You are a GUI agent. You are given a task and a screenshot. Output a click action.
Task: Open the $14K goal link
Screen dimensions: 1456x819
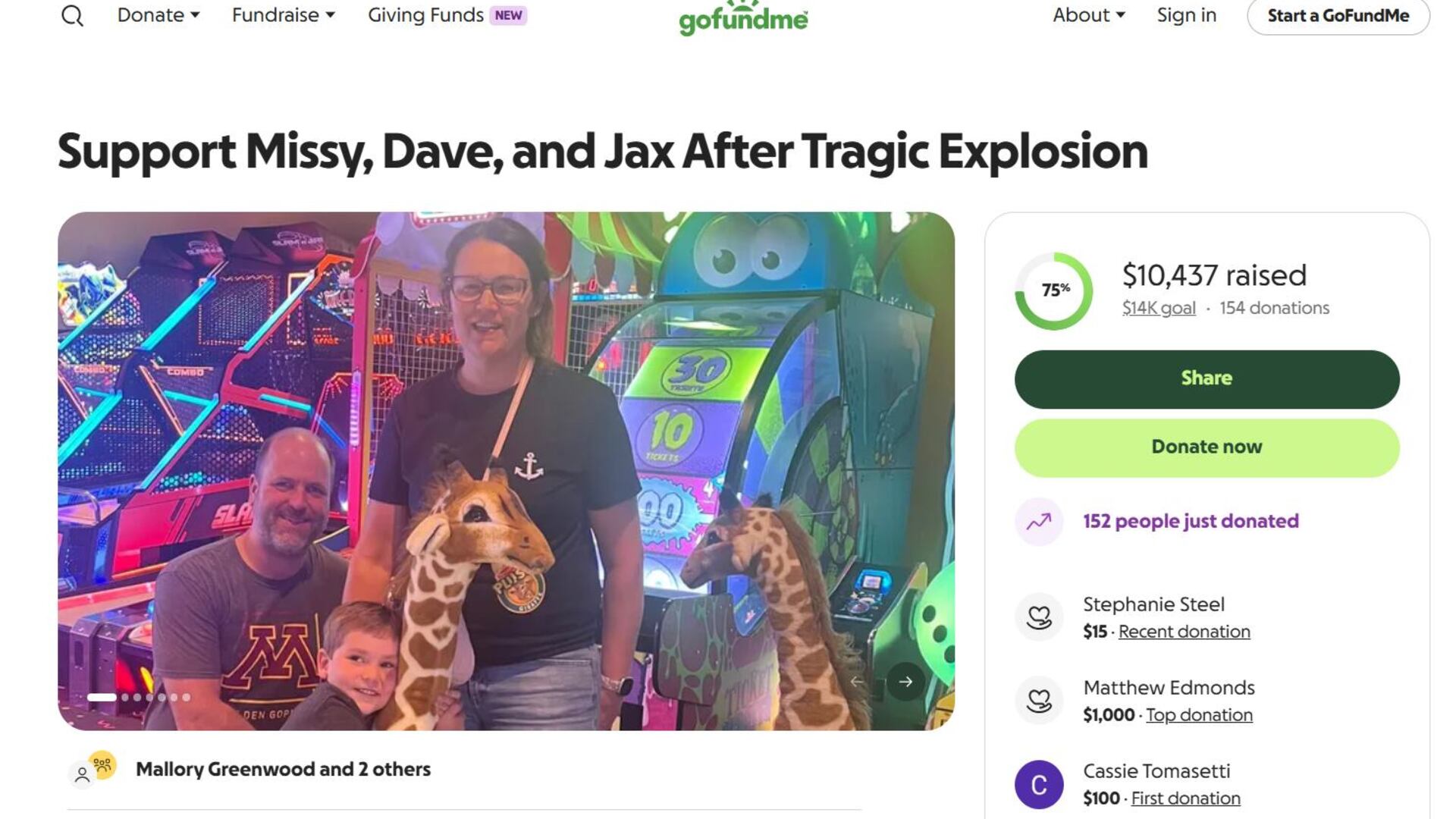1159,308
